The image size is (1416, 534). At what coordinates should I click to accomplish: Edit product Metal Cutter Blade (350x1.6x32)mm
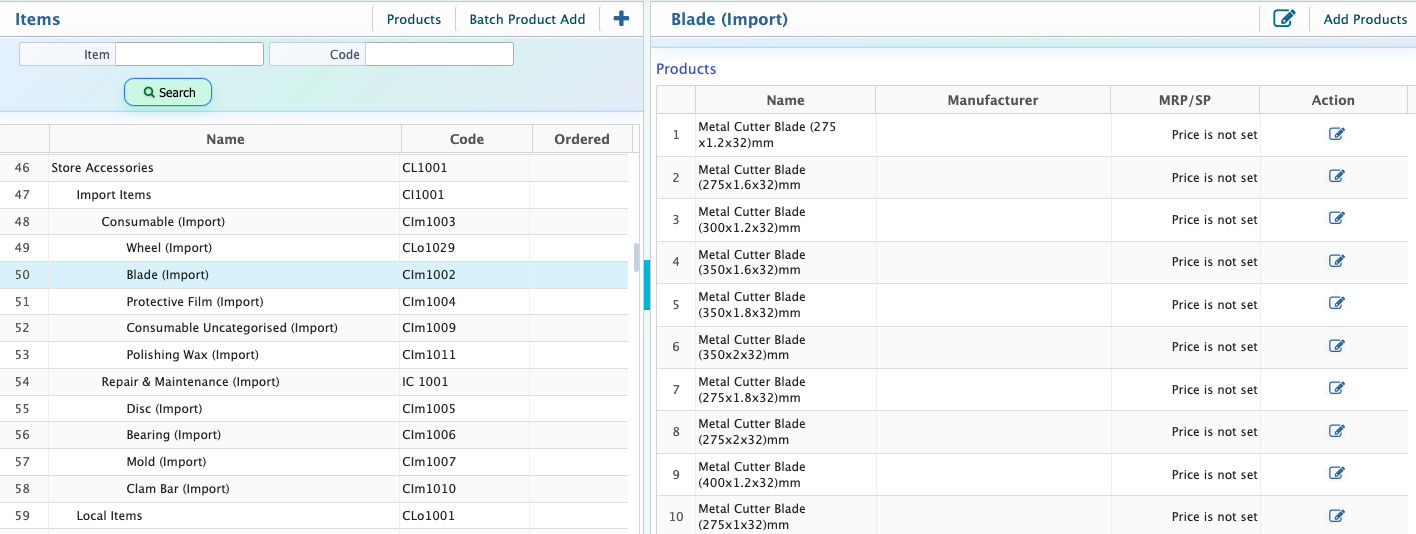click(x=1336, y=261)
